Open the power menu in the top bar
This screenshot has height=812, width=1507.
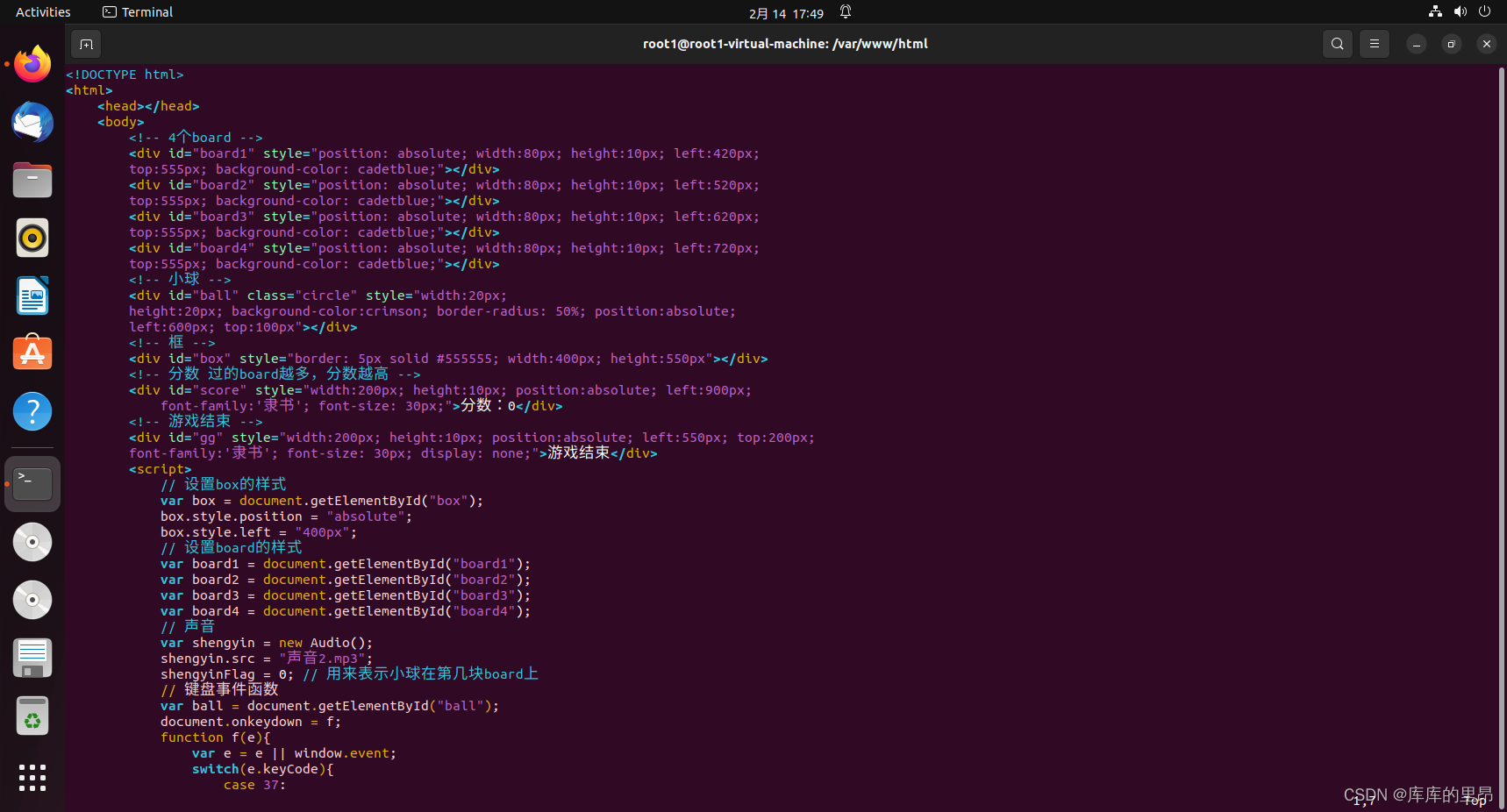click(1484, 12)
